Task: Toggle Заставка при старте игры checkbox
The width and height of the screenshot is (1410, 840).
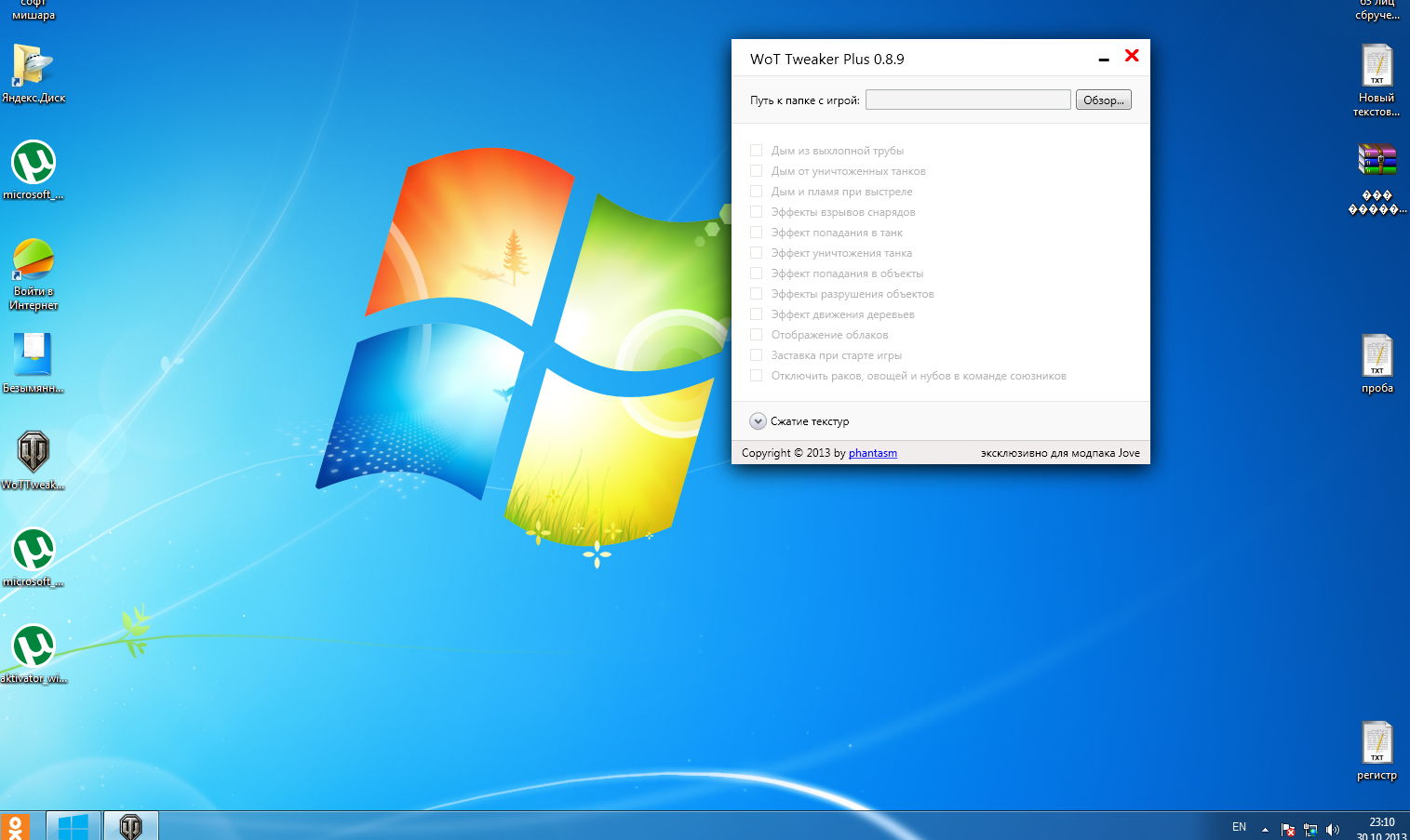Action: [x=756, y=355]
